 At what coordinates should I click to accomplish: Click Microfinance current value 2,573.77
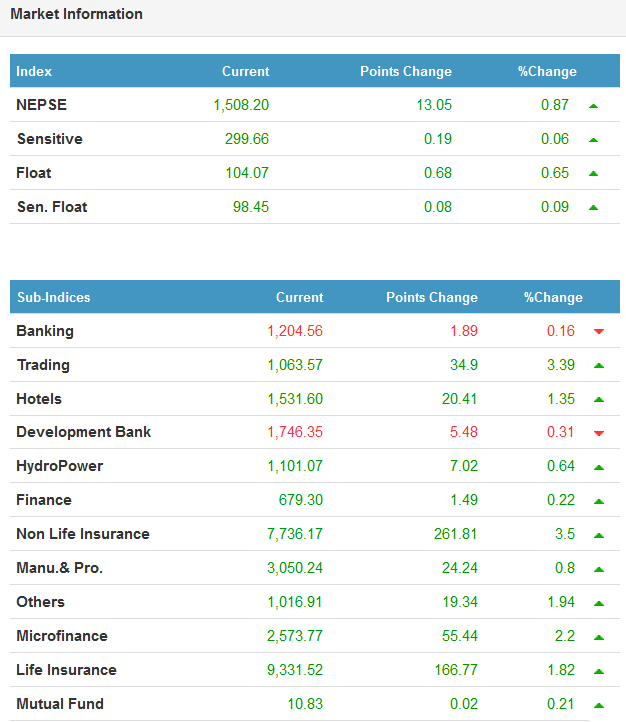[295, 637]
